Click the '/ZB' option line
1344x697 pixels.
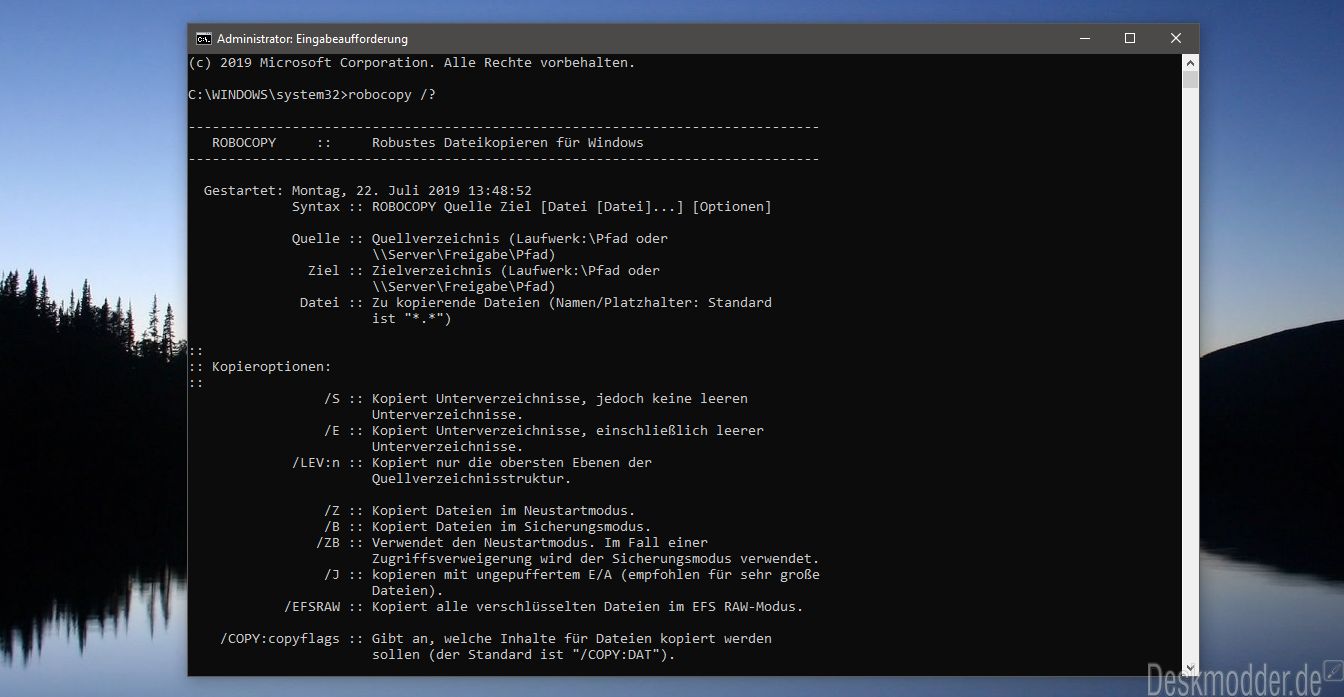(x=512, y=543)
